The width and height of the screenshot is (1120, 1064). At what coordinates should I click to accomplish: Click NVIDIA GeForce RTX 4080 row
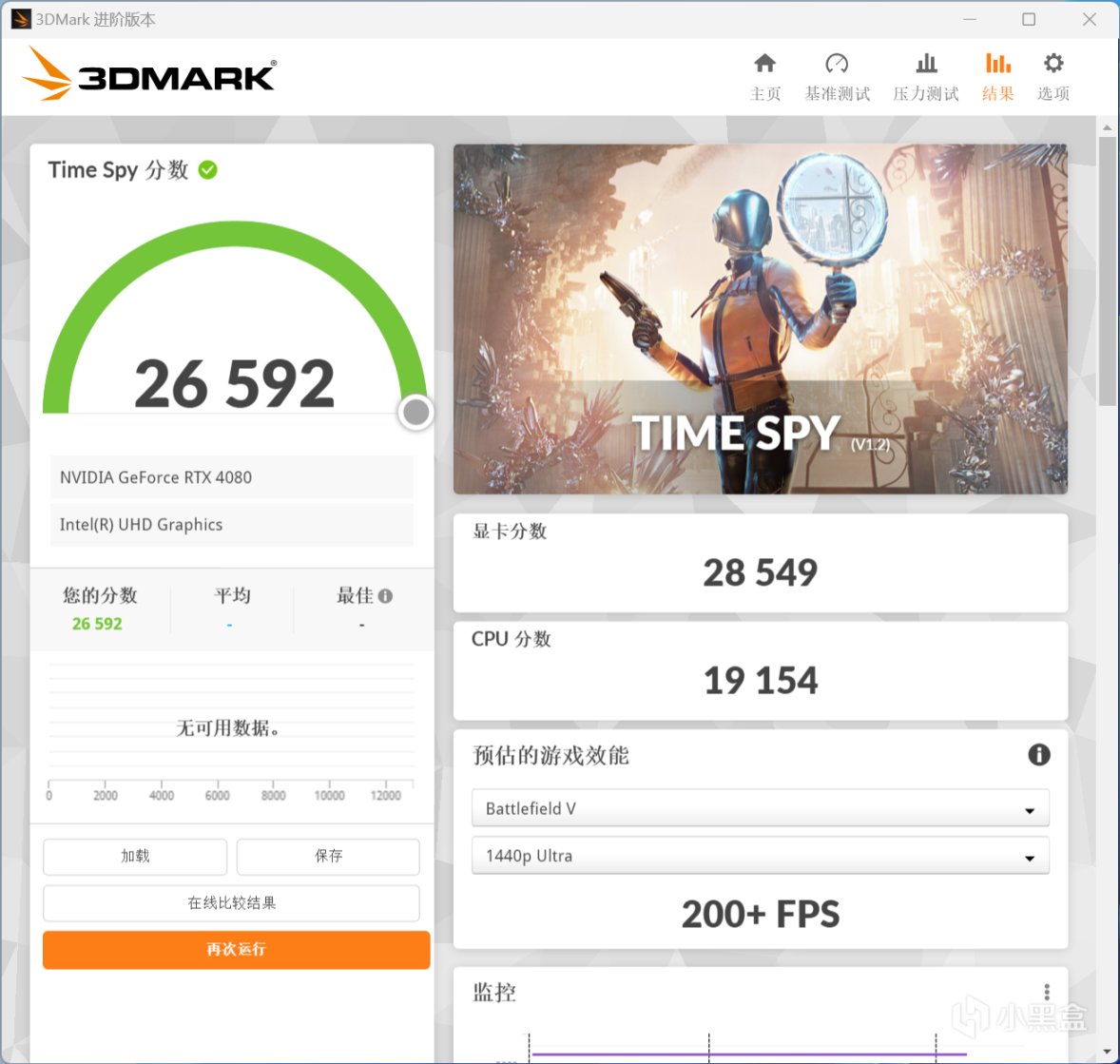click(231, 477)
